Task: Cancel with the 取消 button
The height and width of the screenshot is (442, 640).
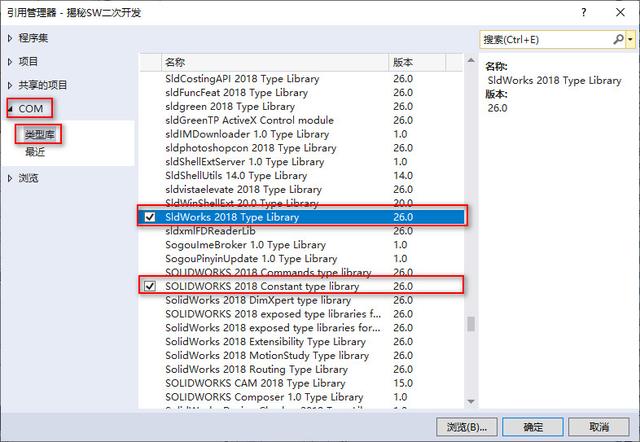Action: pos(599,427)
